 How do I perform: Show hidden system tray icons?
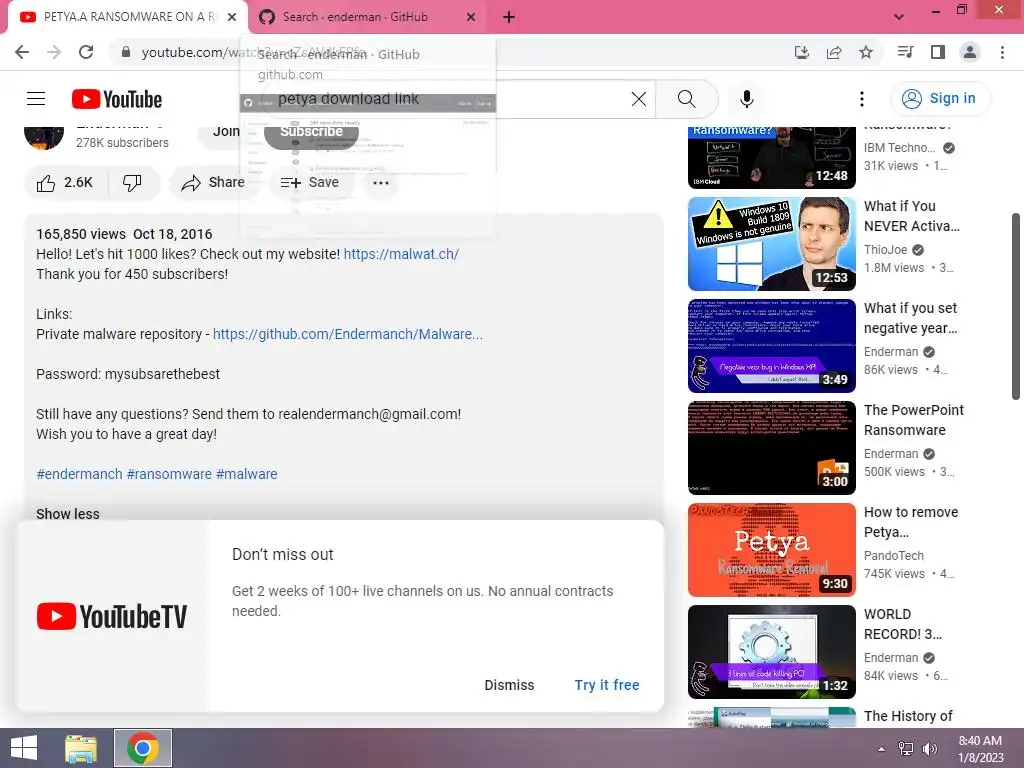pos(882,749)
